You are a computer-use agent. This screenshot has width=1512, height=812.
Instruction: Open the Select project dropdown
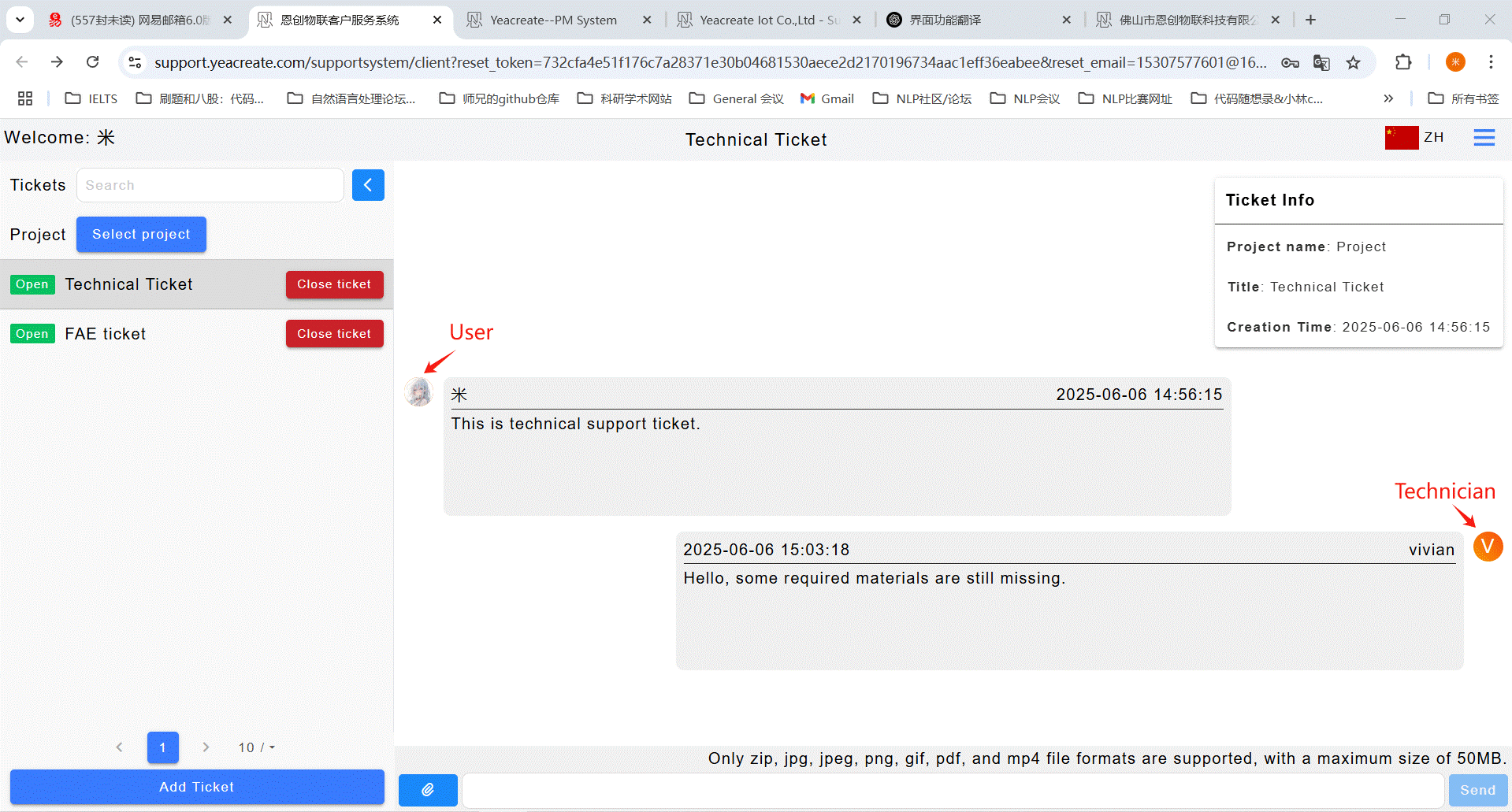click(x=141, y=235)
